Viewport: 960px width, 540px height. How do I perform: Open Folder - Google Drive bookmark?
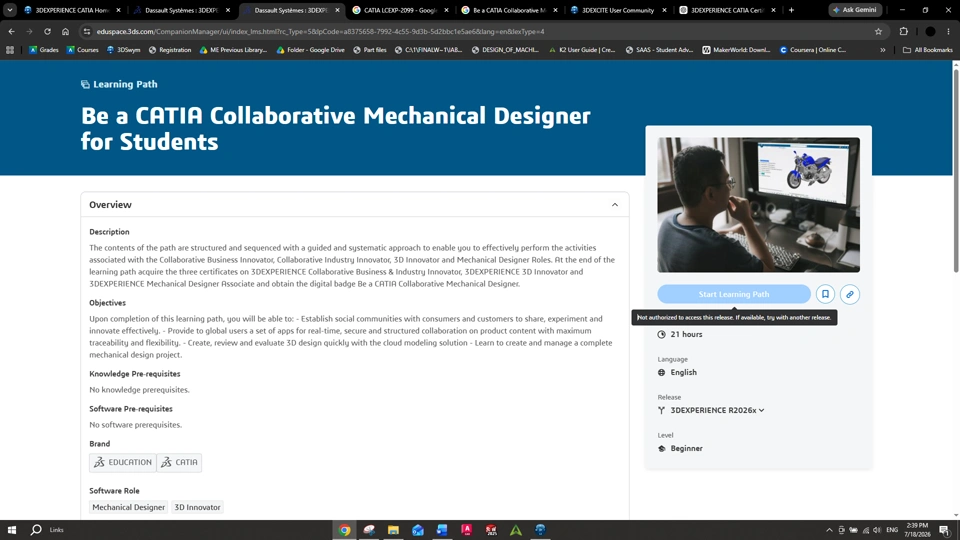(x=310, y=50)
